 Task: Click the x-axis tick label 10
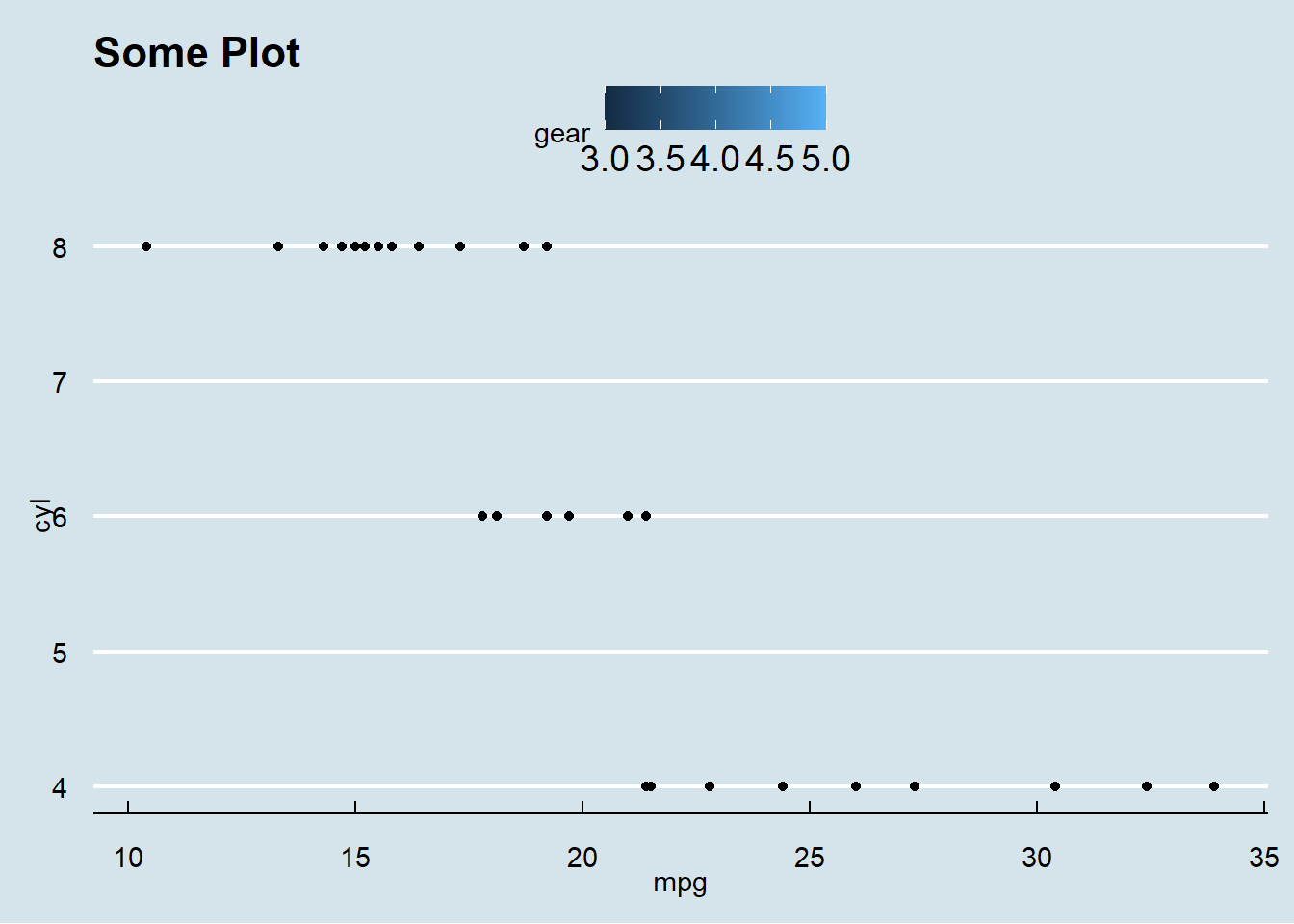click(x=128, y=858)
